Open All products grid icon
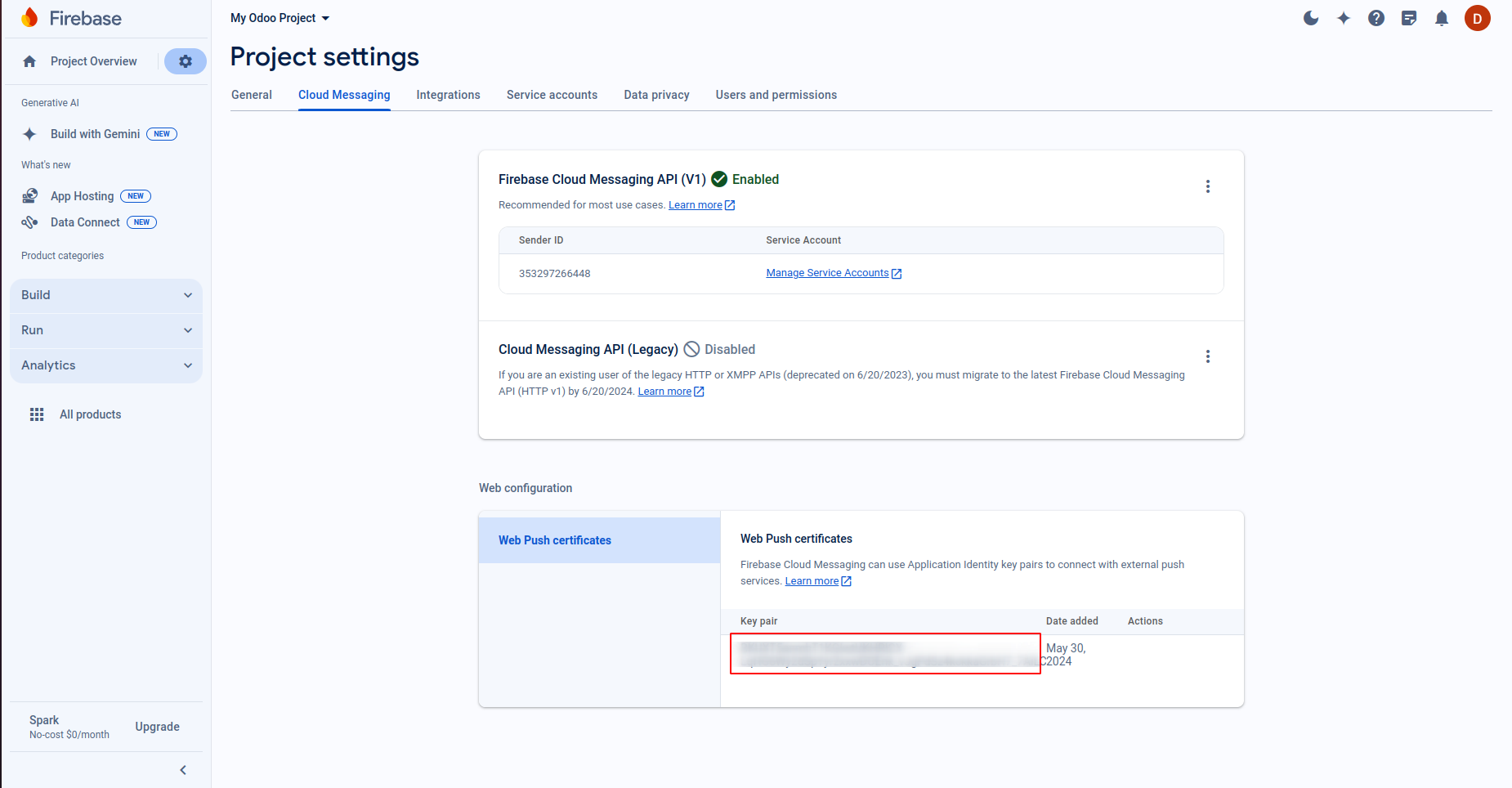This screenshot has width=1512, height=788. click(37, 414)
